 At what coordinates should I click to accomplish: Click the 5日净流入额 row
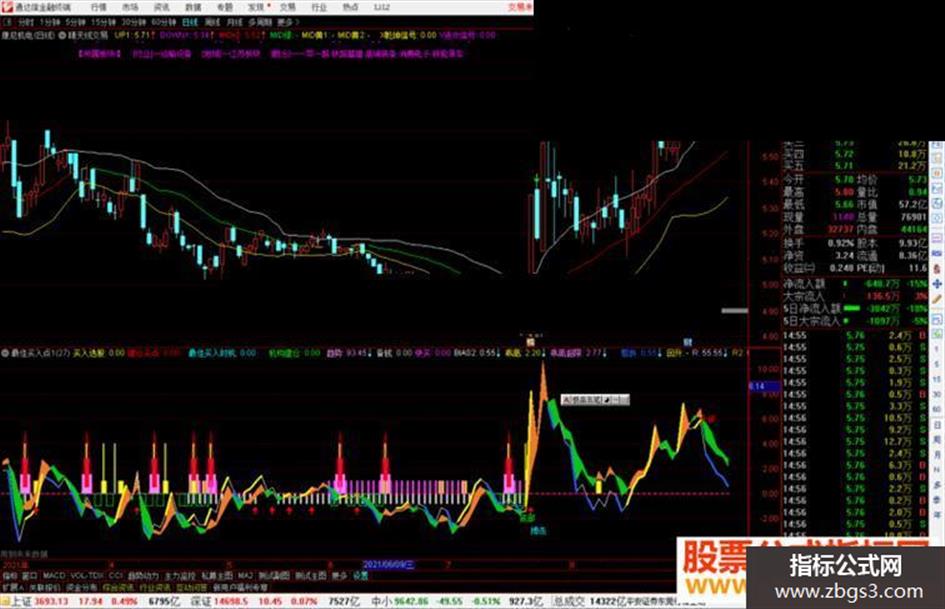(855, 309)
